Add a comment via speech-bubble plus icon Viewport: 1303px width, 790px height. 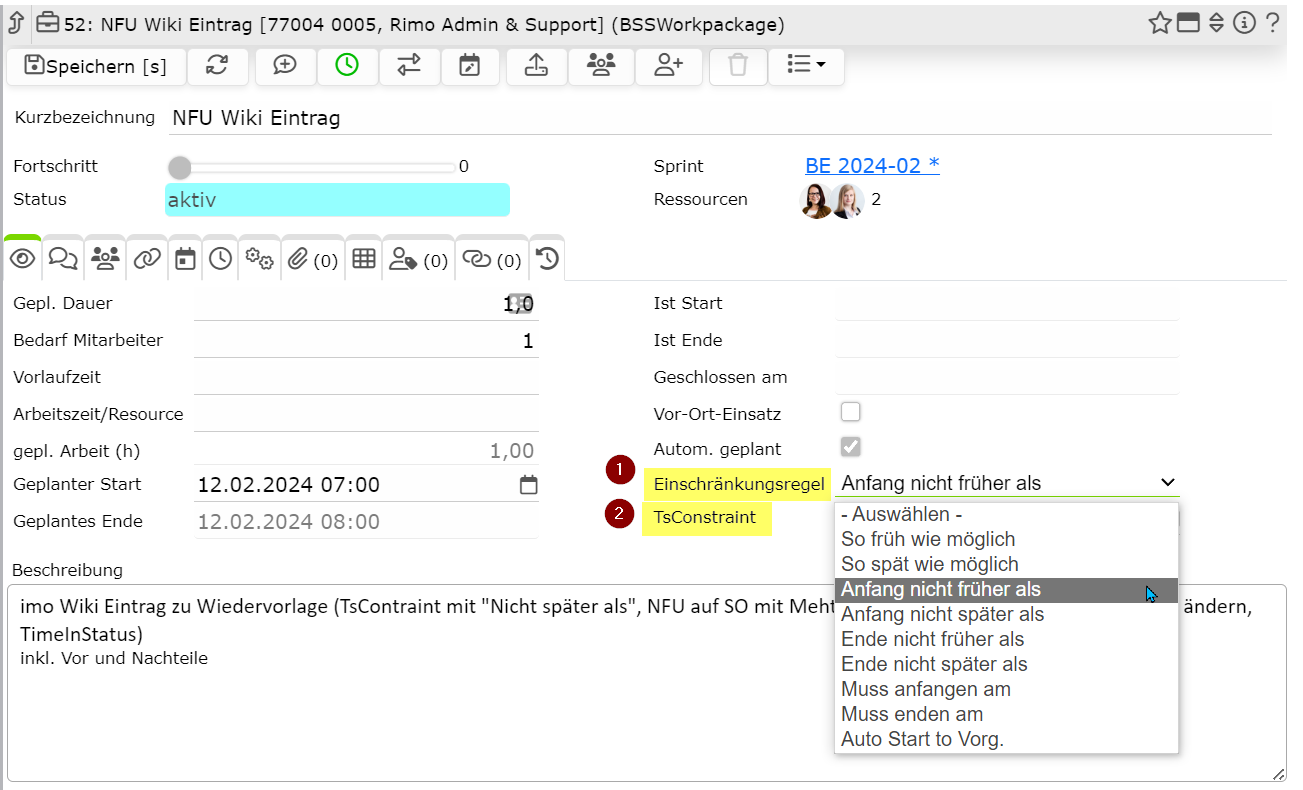[285, 67]
